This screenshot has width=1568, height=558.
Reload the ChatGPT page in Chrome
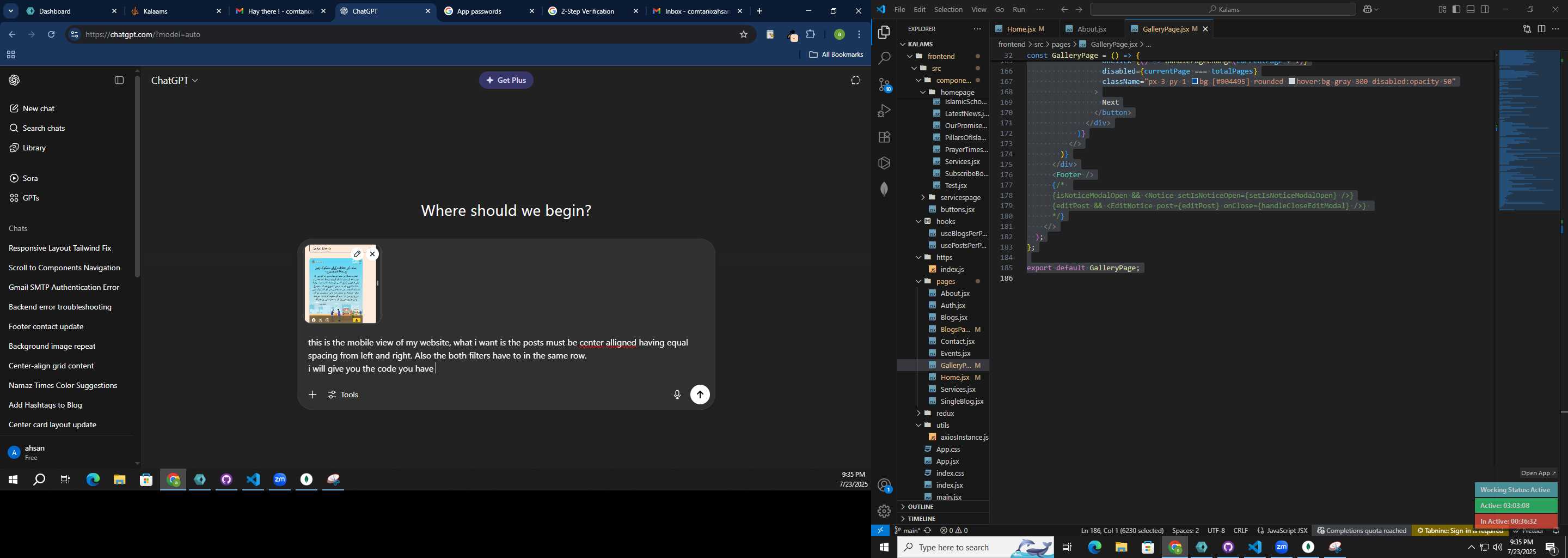(x=52, y=35)
